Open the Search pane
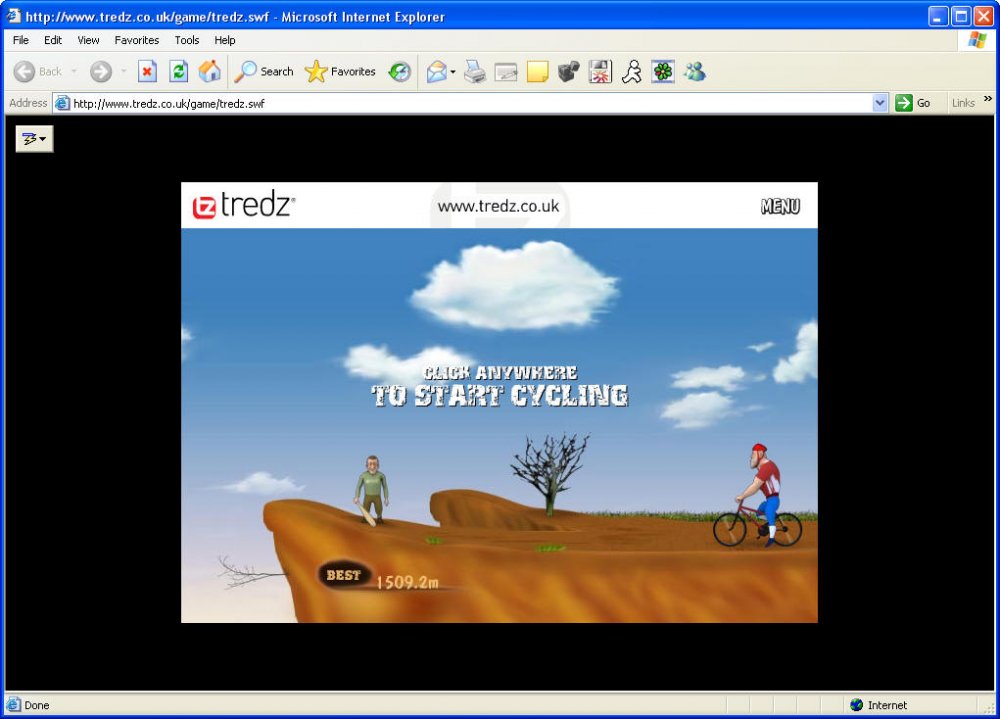This screenshot has width=1000, height=719. (x=263, y=71)
